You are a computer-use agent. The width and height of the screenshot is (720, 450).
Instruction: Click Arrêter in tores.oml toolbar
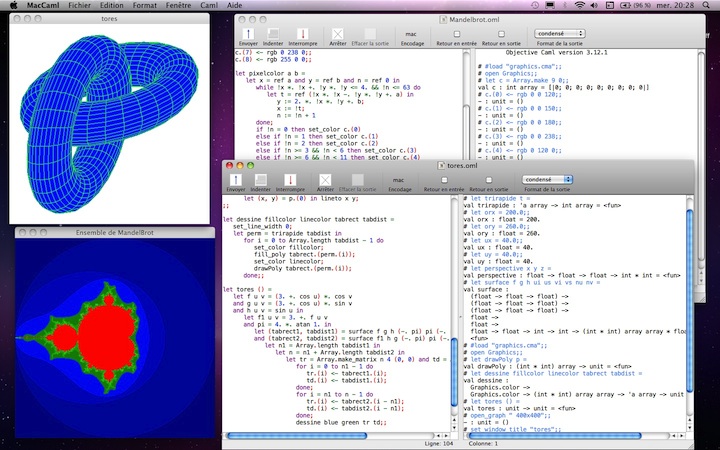(x=325, y=182)
